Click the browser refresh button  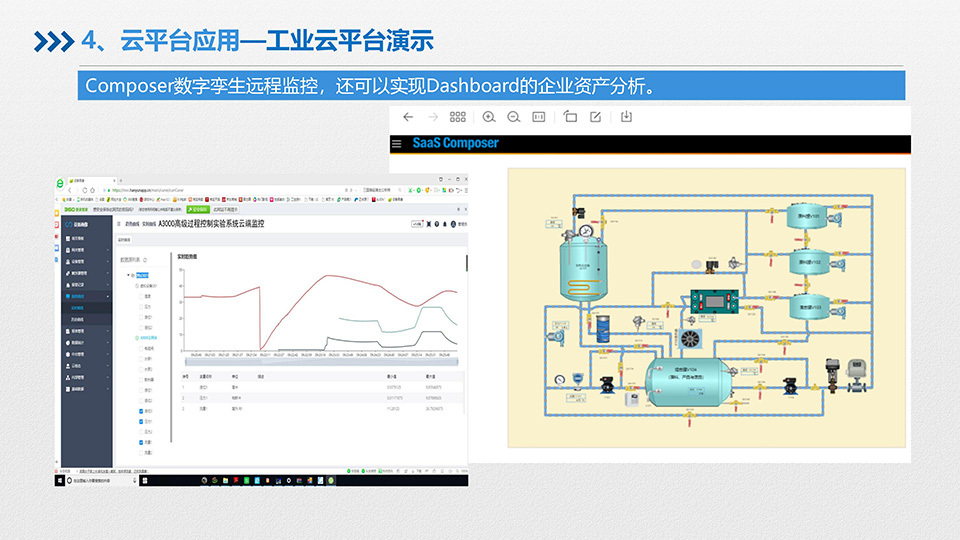pos(87,189)
